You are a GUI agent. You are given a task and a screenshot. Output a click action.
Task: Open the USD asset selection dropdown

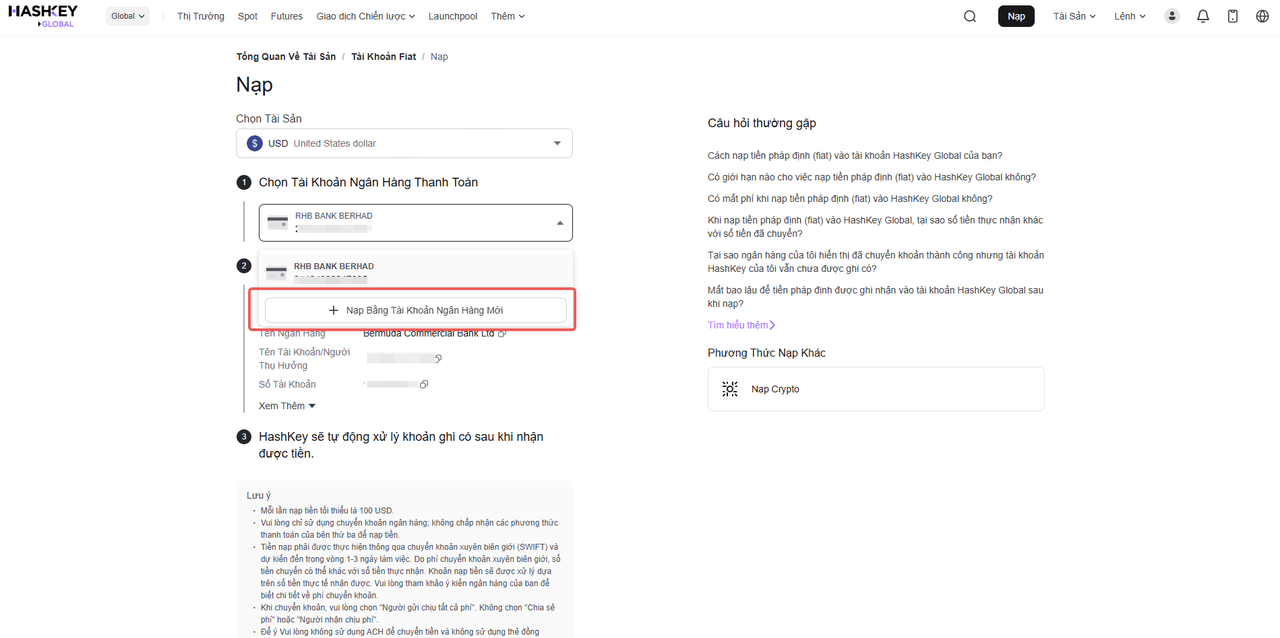point(404,143)
